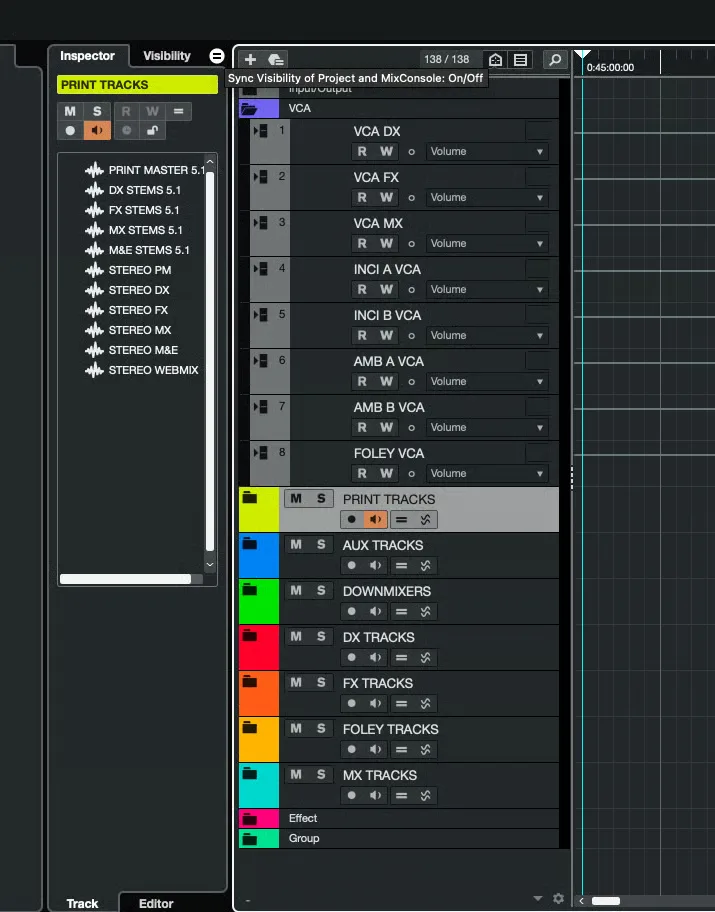Switch to the Inspector tab
The height and width of the screenshot is (912, 715).
[x=87, y=56]
